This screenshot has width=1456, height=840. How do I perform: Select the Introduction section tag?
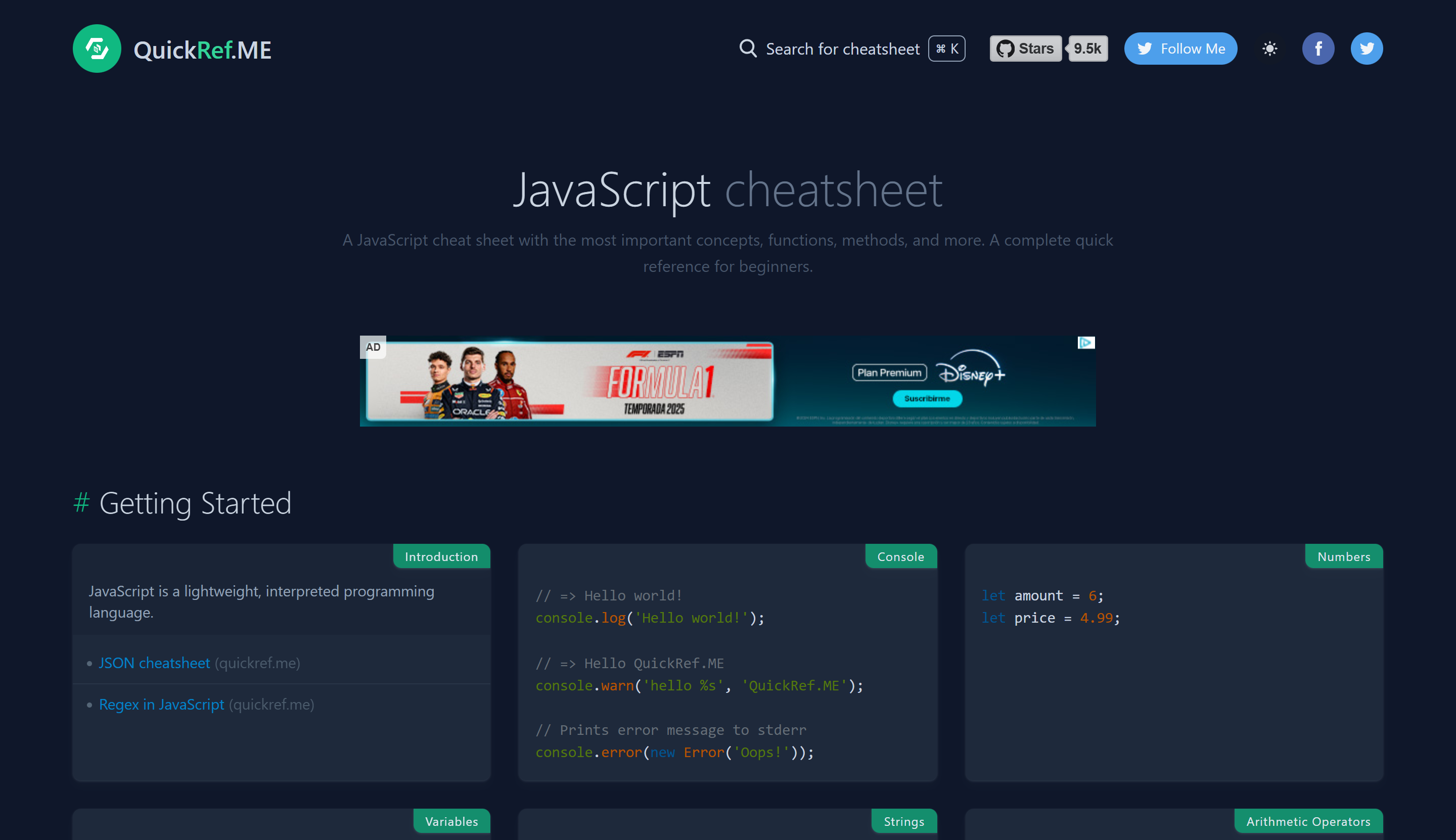(x=441, y=557)
